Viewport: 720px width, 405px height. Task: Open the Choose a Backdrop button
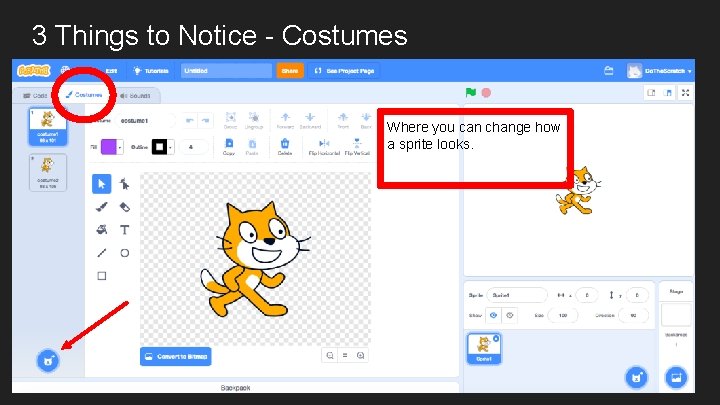coord(676,377)
